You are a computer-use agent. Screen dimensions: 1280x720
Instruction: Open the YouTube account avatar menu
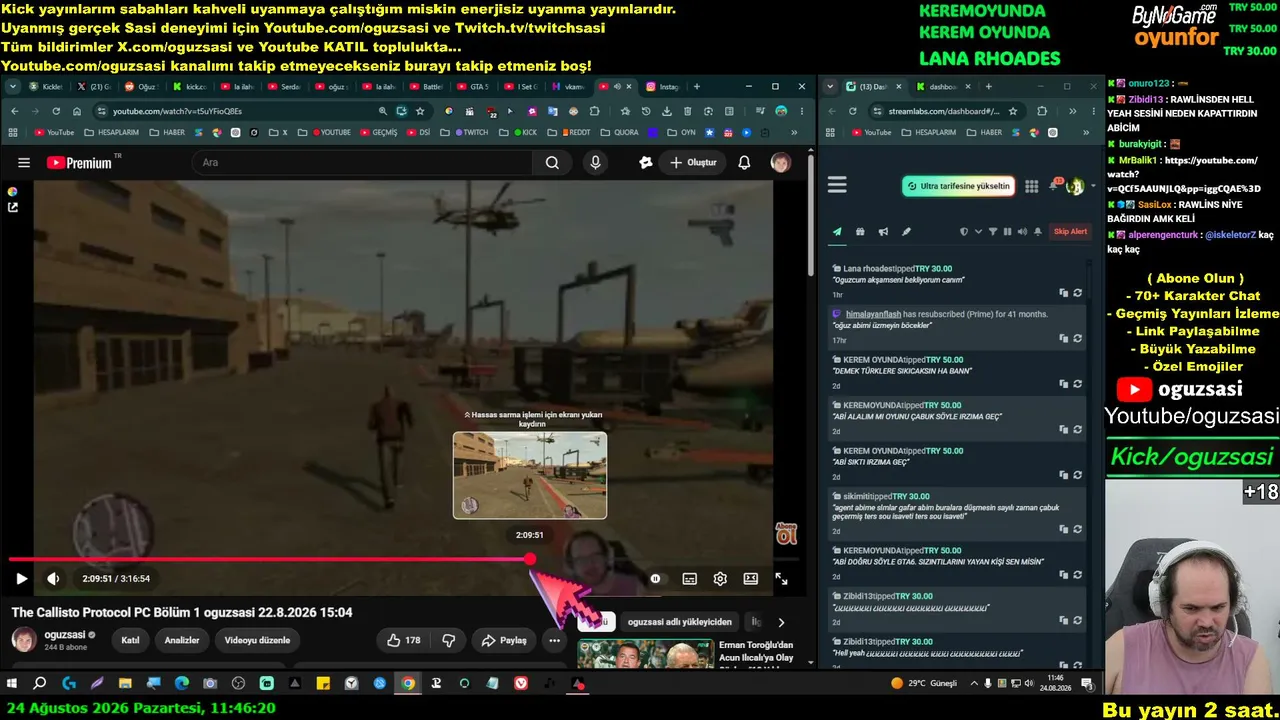(x=781, y=163)
